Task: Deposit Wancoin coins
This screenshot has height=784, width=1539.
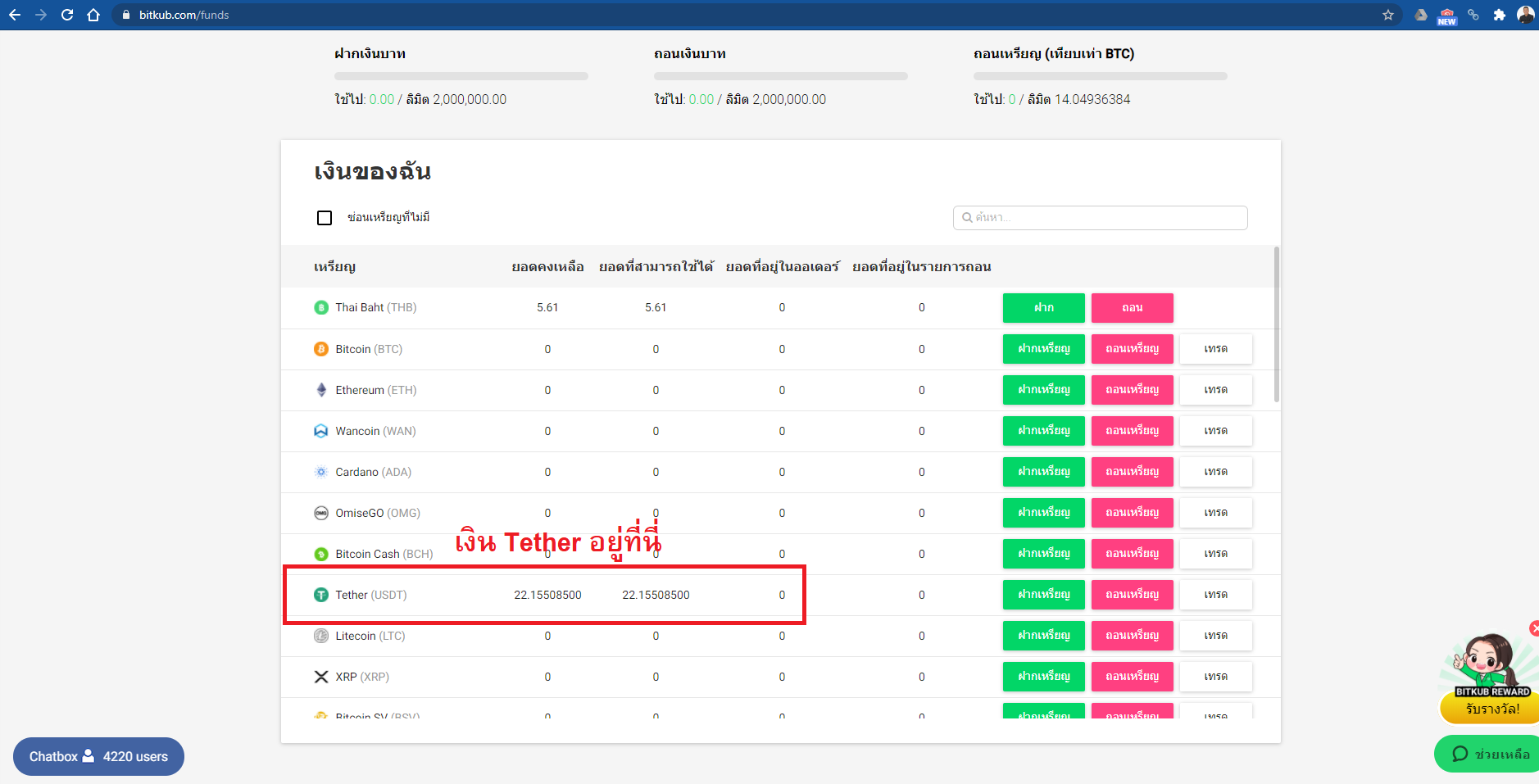Action: [1044, 431]
